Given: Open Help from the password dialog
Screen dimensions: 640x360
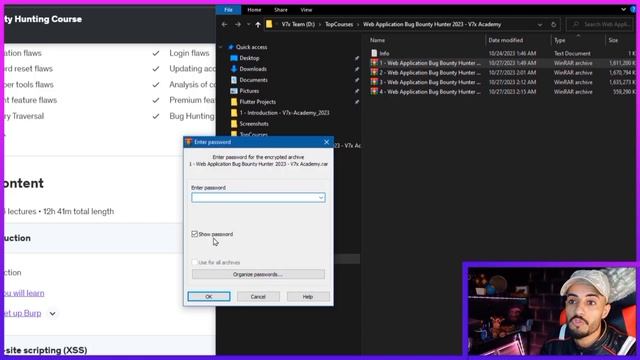Looking at the screenshot, I should click(x=308, y=296).
